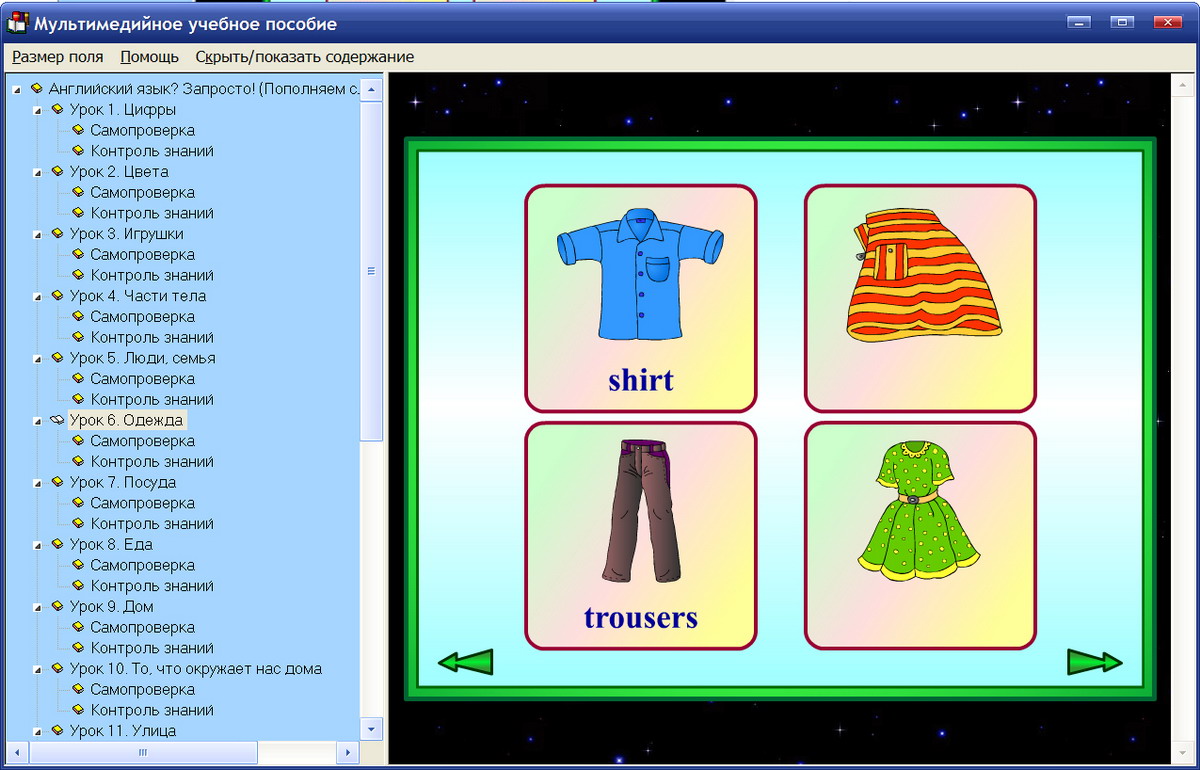Click the book icon beside Урок 10
Screen dimensions: 1200x770
click(x=57, y=669)
